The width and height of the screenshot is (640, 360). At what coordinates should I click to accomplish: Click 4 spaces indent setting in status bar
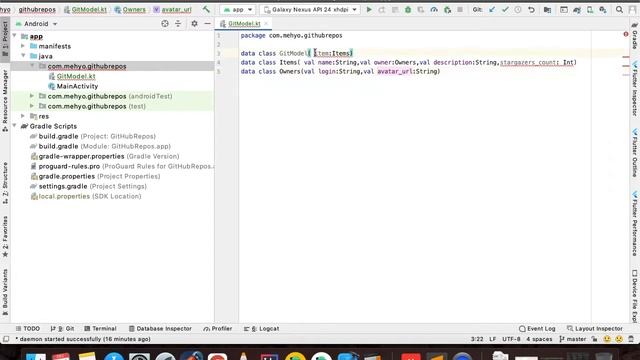(539, 339)
